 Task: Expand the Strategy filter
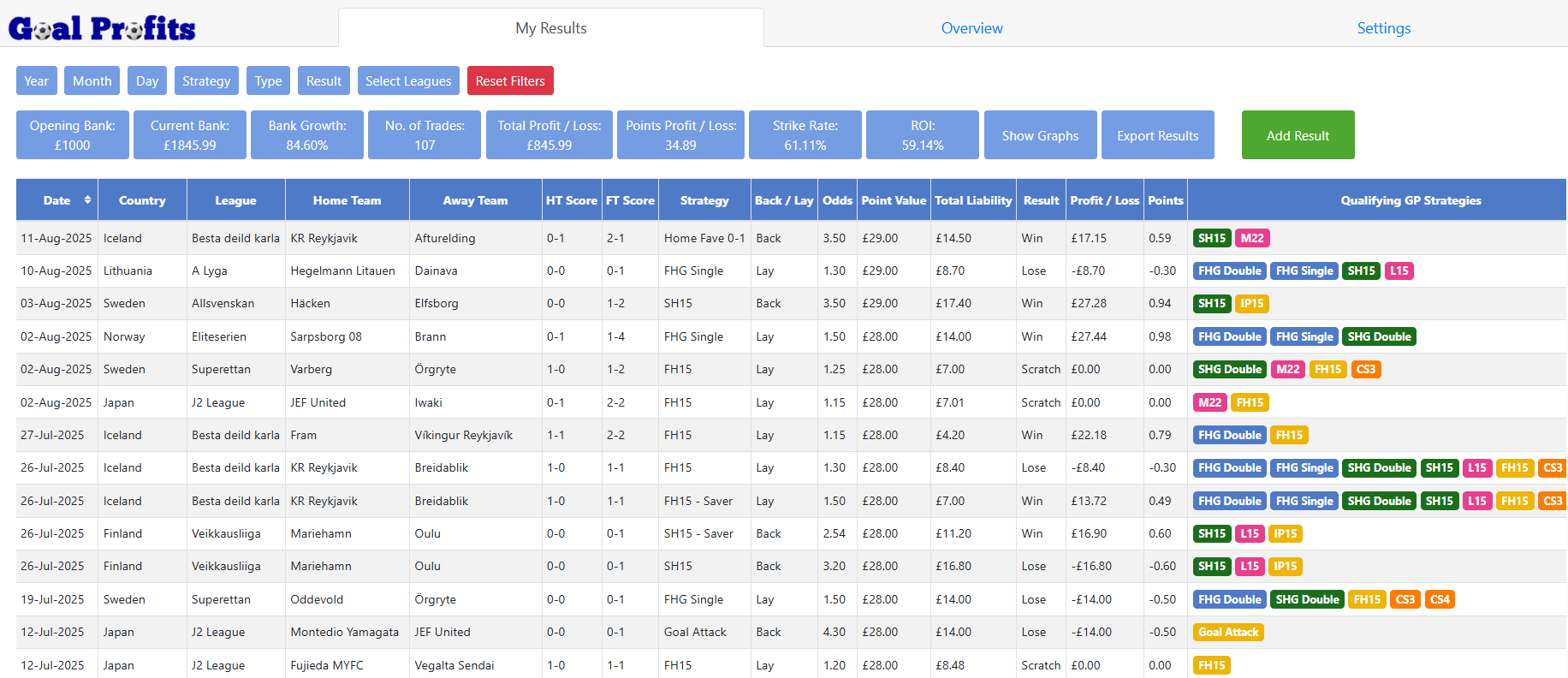point(206,81)
